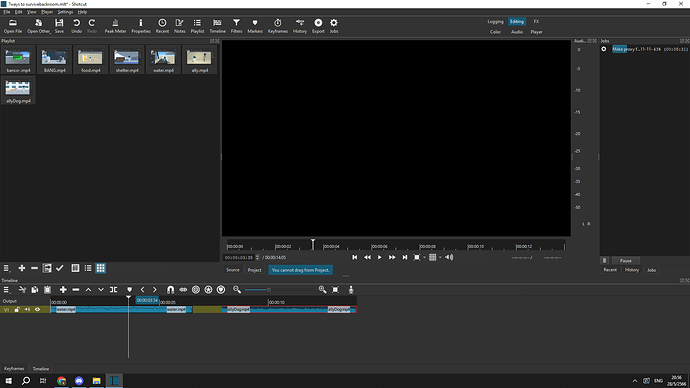
Task: Open the File menu
Action: [x=7, y=12]
